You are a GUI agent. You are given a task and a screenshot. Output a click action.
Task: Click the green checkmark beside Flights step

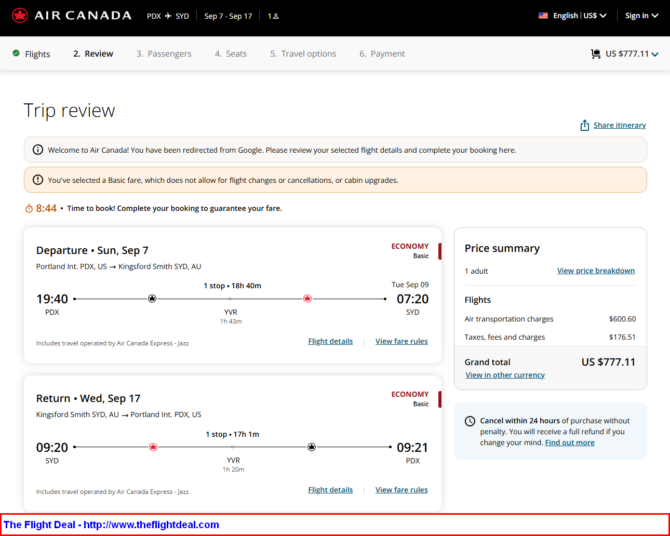click(x=16, y=53)
